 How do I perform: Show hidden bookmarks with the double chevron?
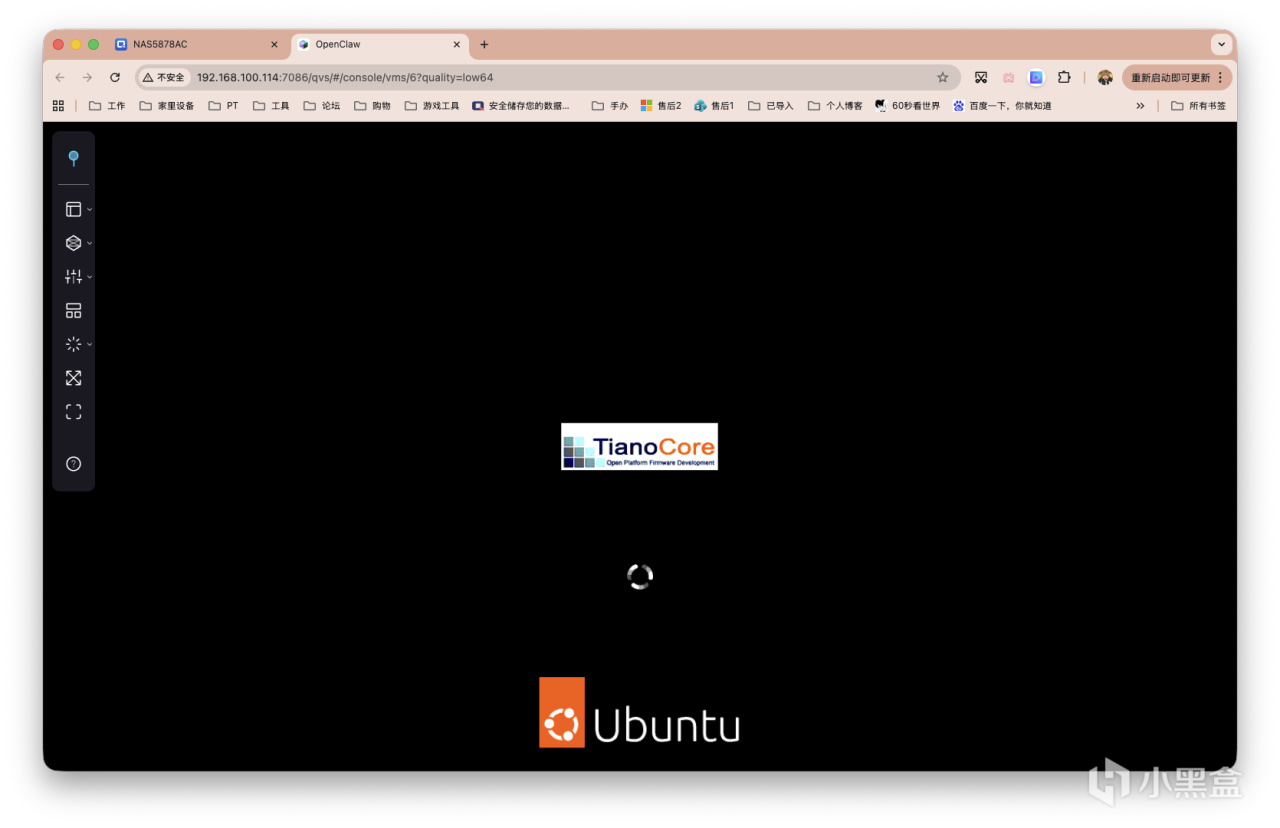pyautogui.click(x=1140, y=106)
